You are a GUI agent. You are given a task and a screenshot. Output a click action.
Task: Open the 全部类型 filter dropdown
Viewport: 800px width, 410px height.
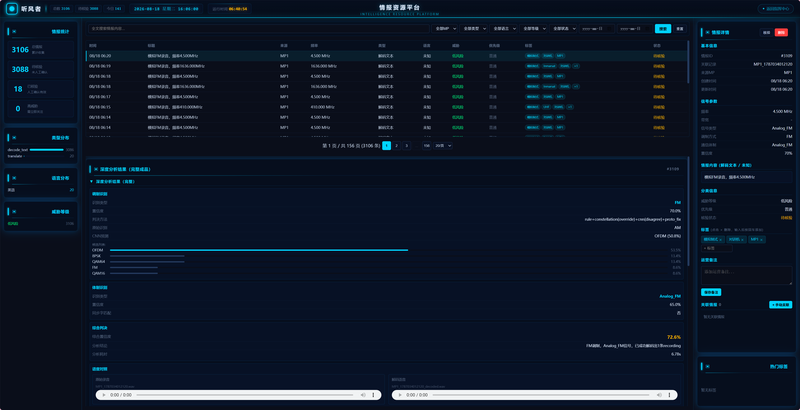pyautogui.click(x=473, y=29)
